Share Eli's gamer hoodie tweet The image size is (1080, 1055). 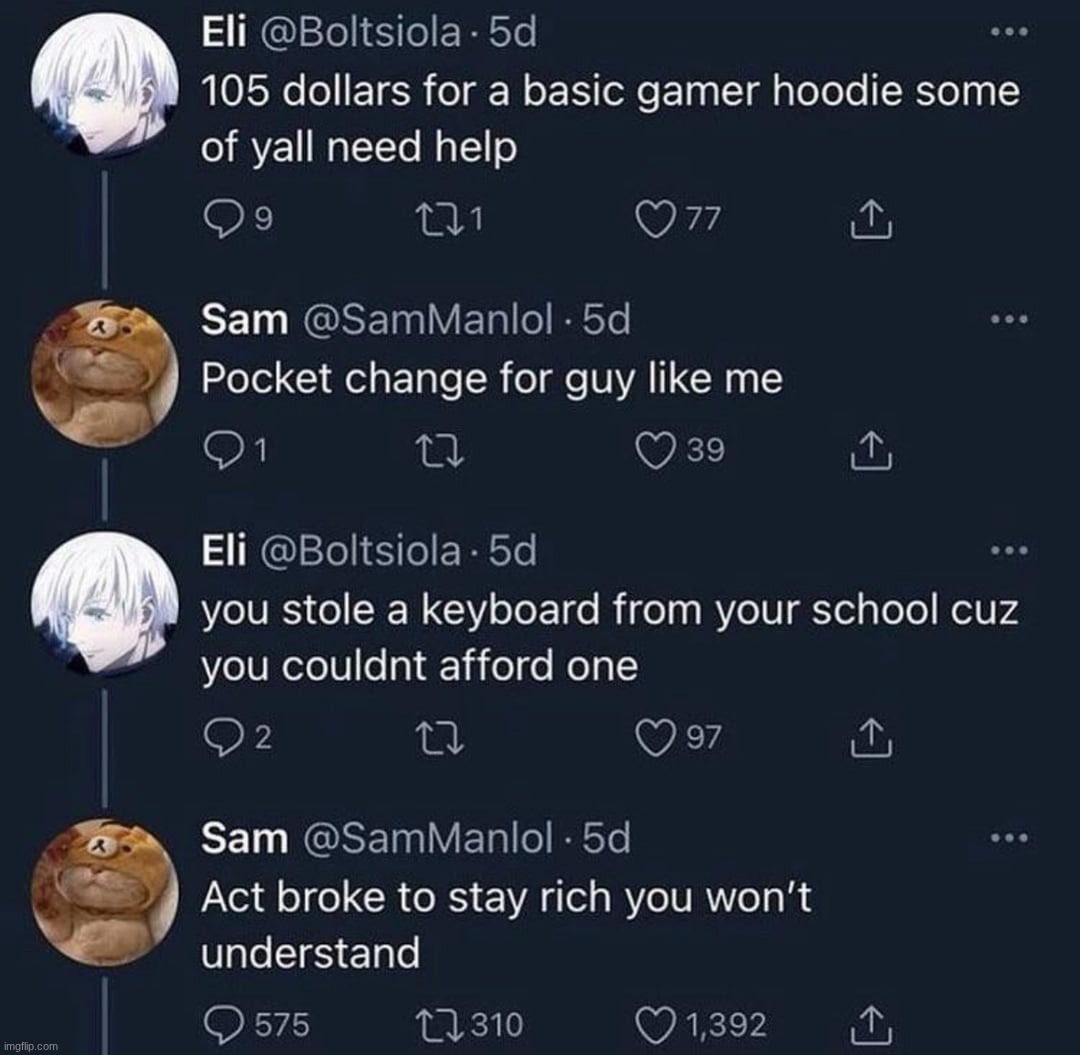coord(870,219)
